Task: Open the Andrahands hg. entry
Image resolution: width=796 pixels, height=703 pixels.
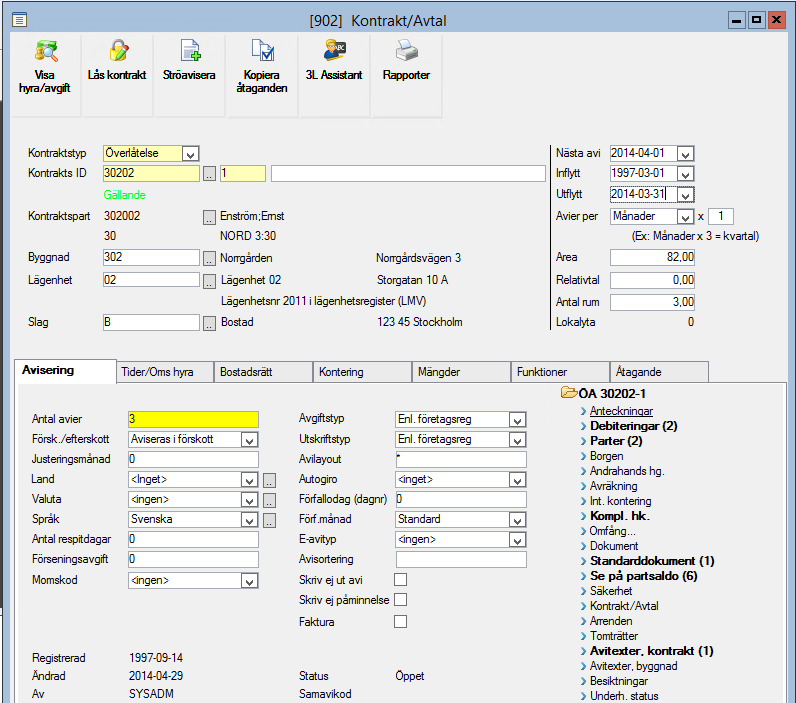Action: coord(627,471)
